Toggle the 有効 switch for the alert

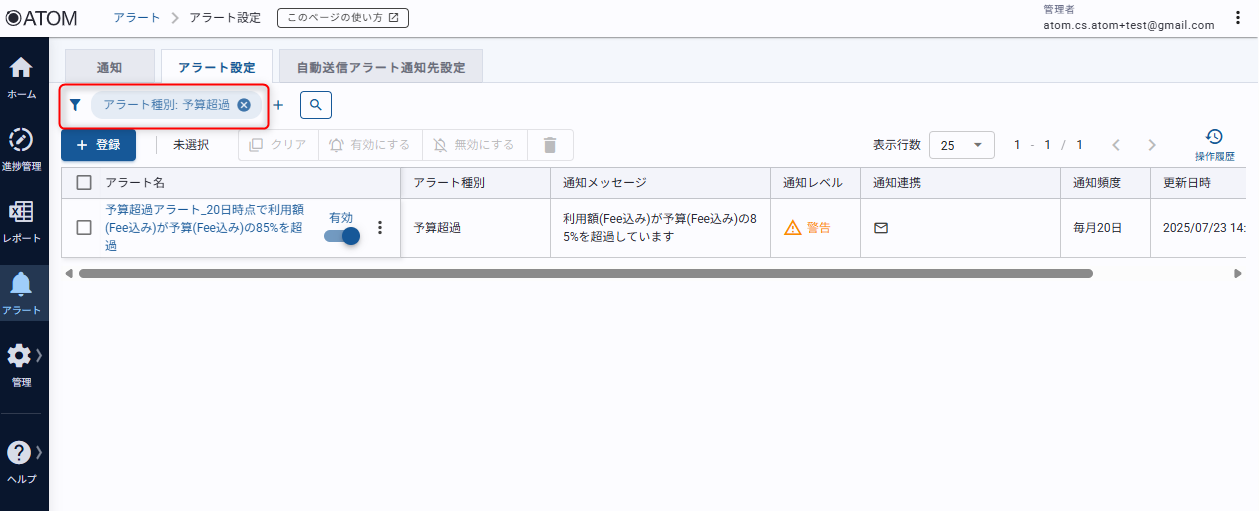pyautogui.click(x=342, y=236)
